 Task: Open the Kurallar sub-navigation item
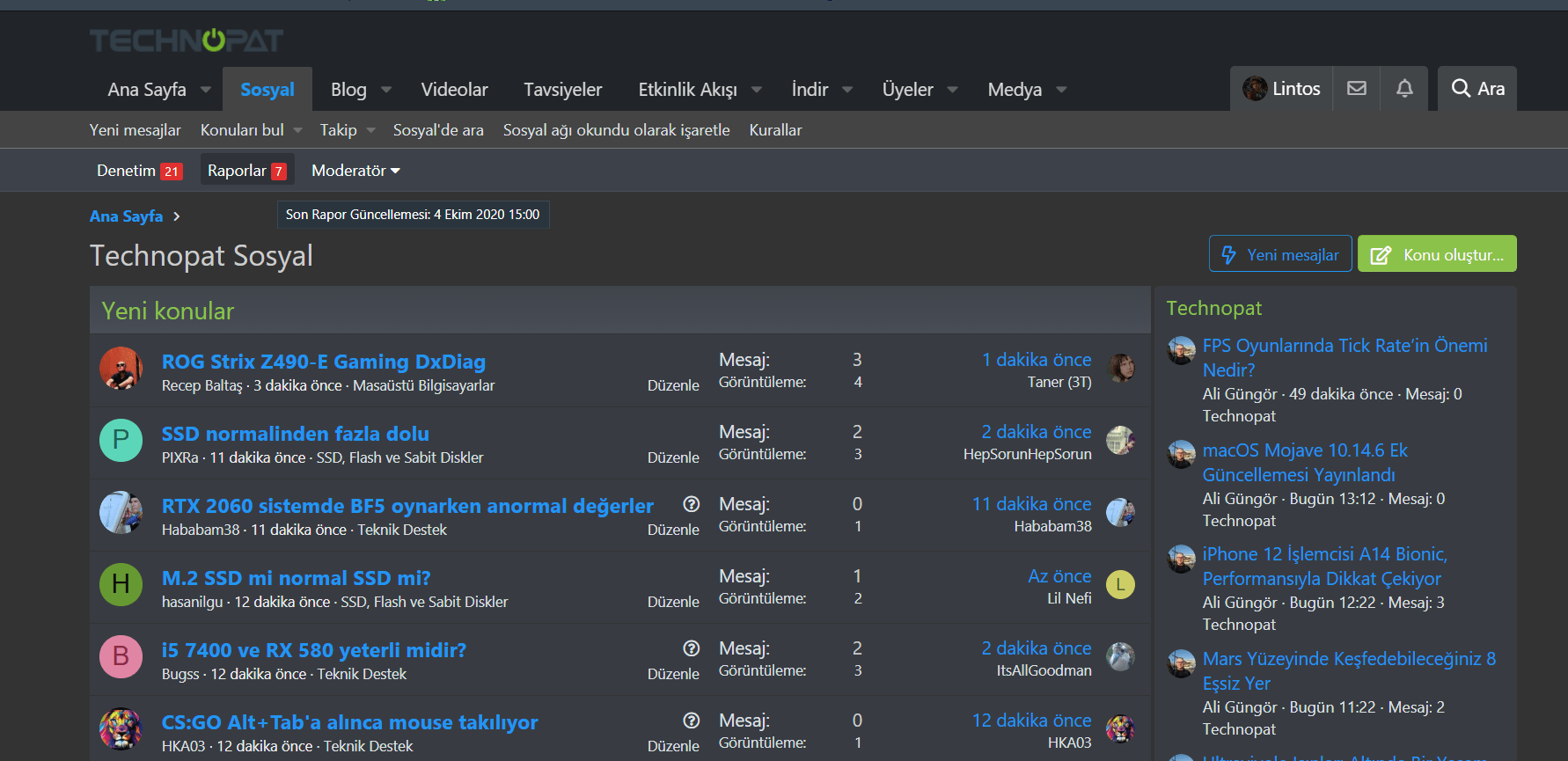[x=775, y=130]
